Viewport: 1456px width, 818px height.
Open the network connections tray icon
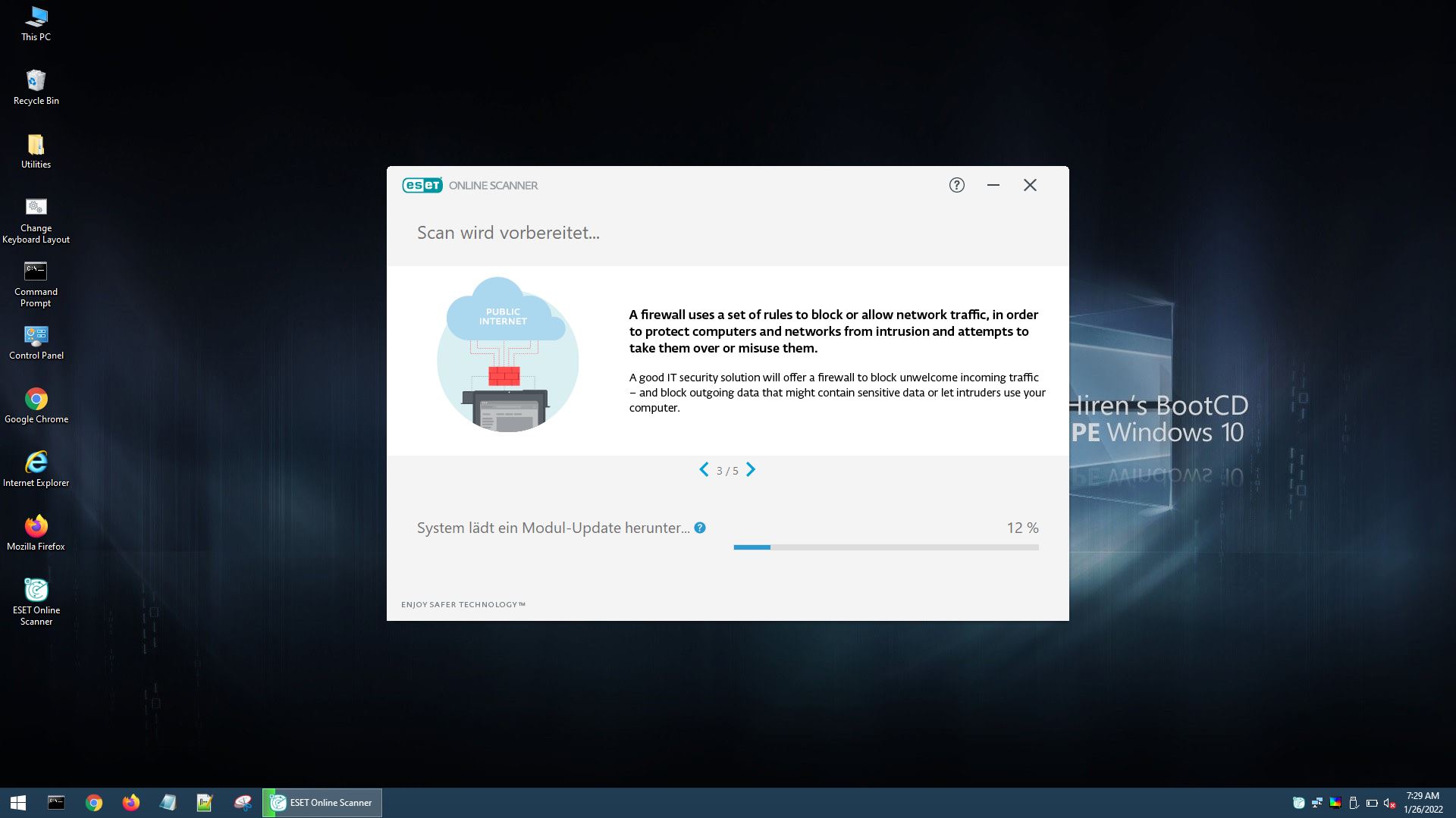pyautogui.click(x=1317, y=803)
